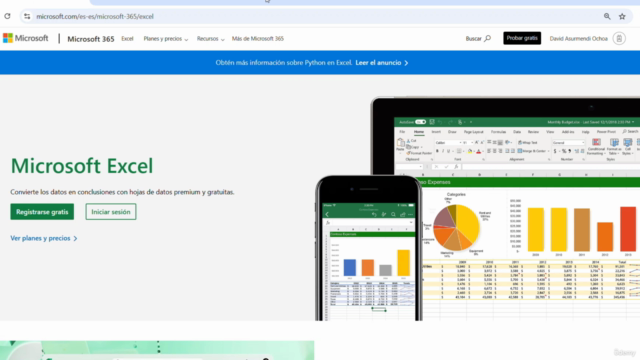Bookmark this page with the star icon
640x360 pixels.
click(622, 16)
